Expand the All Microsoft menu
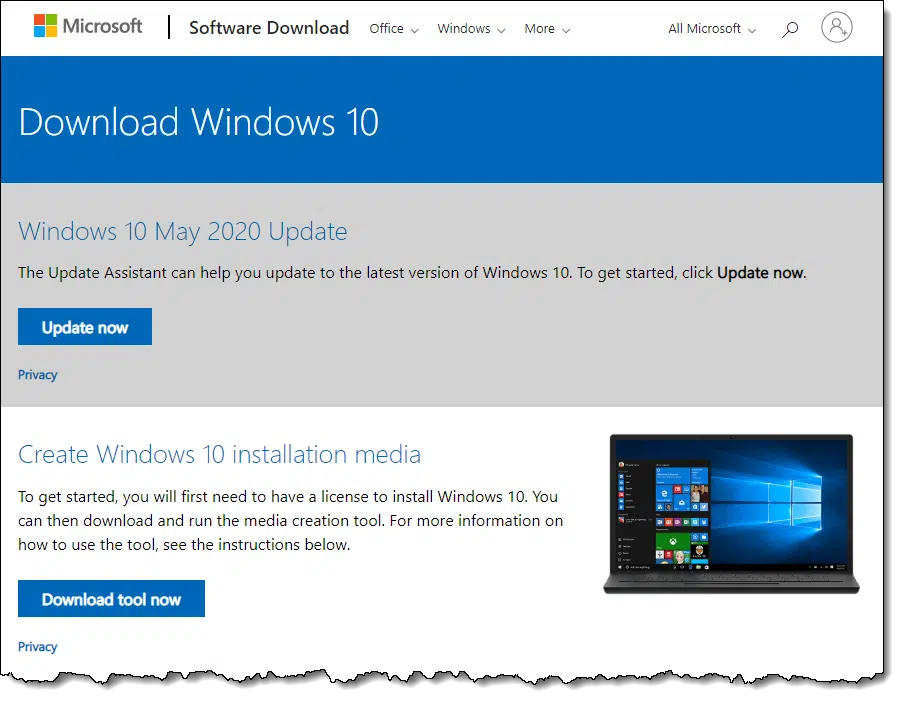This screenshot has width=899, height=702. click(x=712, y=29)
